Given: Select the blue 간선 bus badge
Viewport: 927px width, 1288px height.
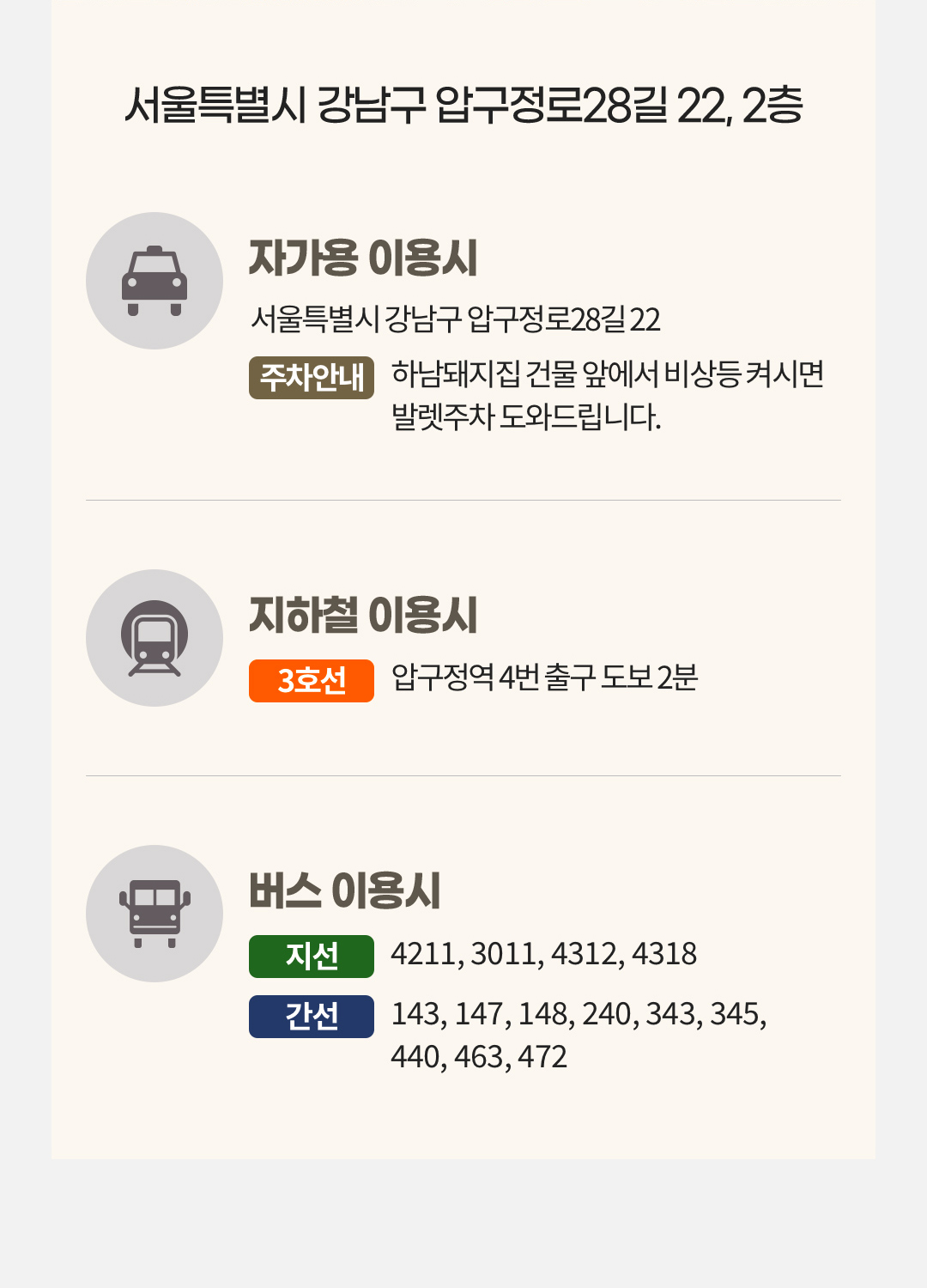Looking at the screenshot, I should (312, 1017).
